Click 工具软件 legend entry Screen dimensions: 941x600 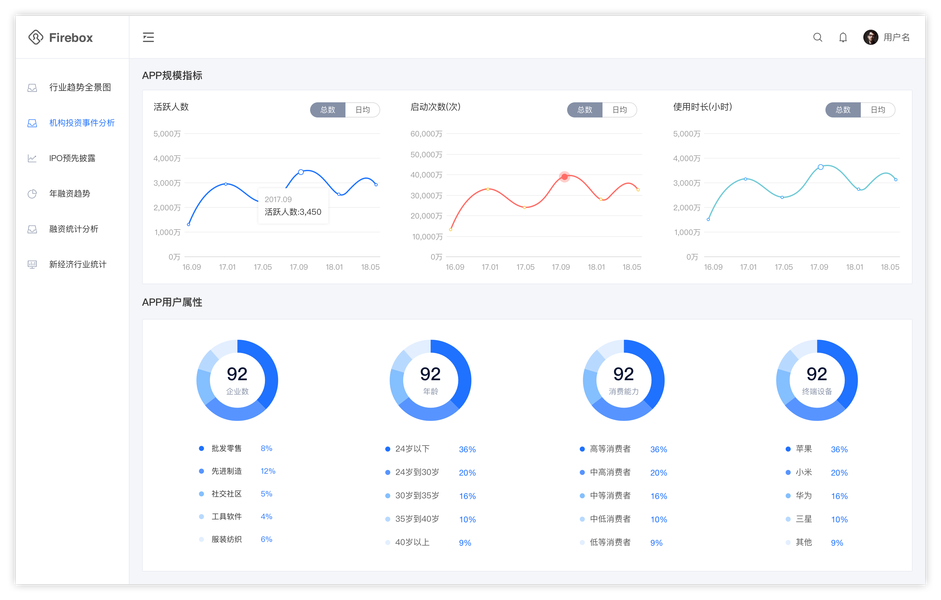[235, 517]
